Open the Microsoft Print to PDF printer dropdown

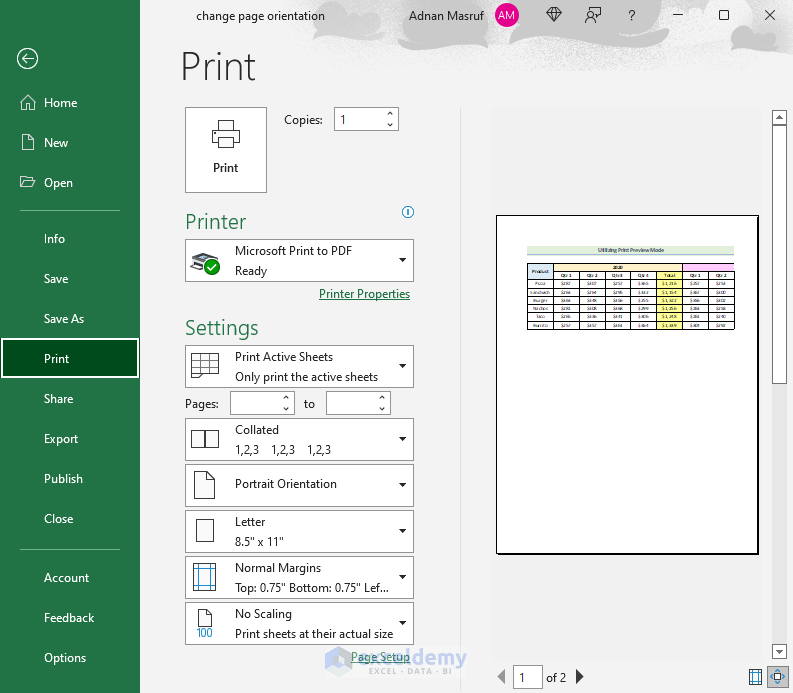(299, 261)
